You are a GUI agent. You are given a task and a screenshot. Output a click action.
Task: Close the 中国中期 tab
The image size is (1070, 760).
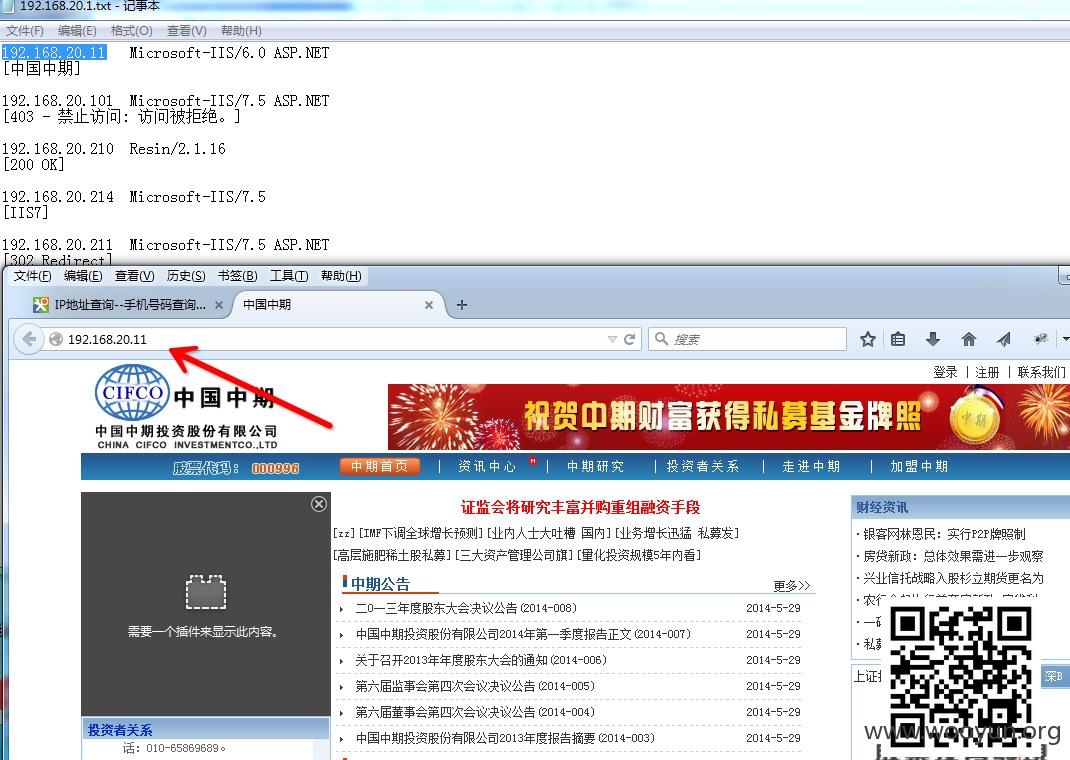tap(429, 305)
